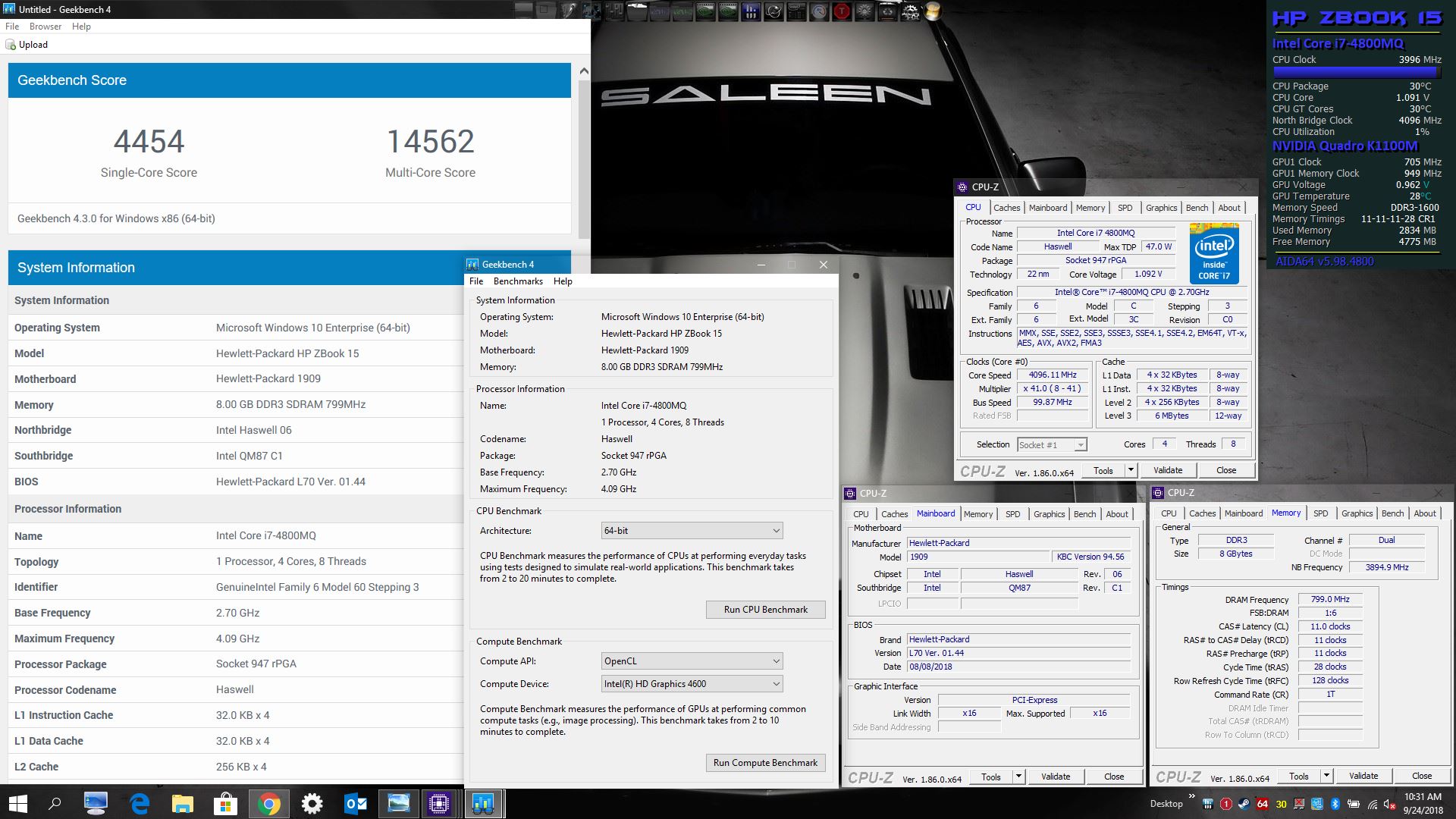Open the Socket #1 selection dropdown in CPU-Z

[x=1052, y=445]
